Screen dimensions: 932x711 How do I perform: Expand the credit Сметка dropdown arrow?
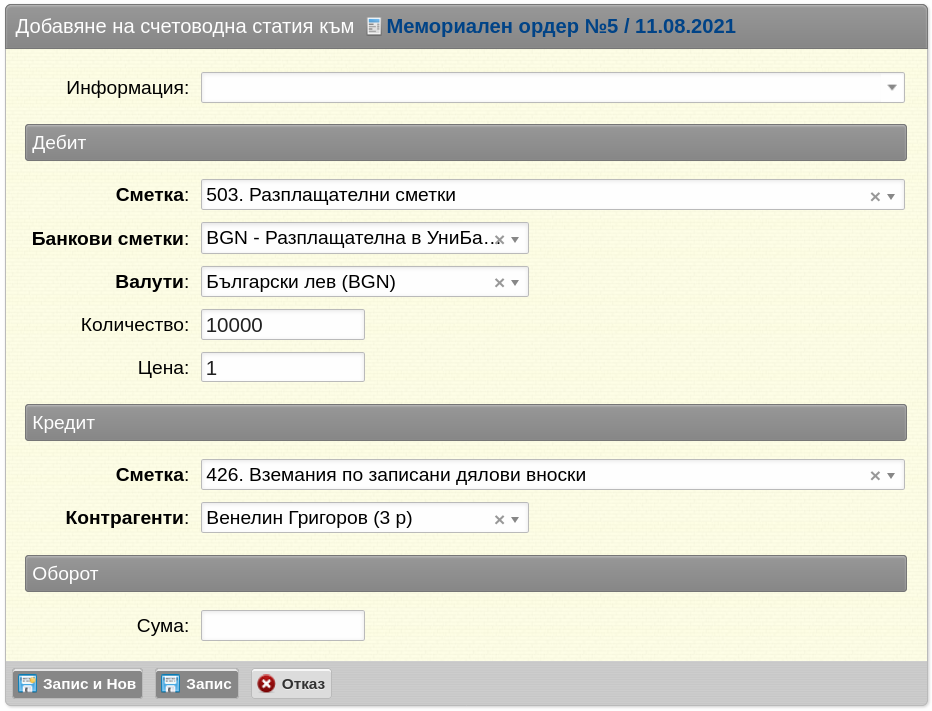(891, 476)
